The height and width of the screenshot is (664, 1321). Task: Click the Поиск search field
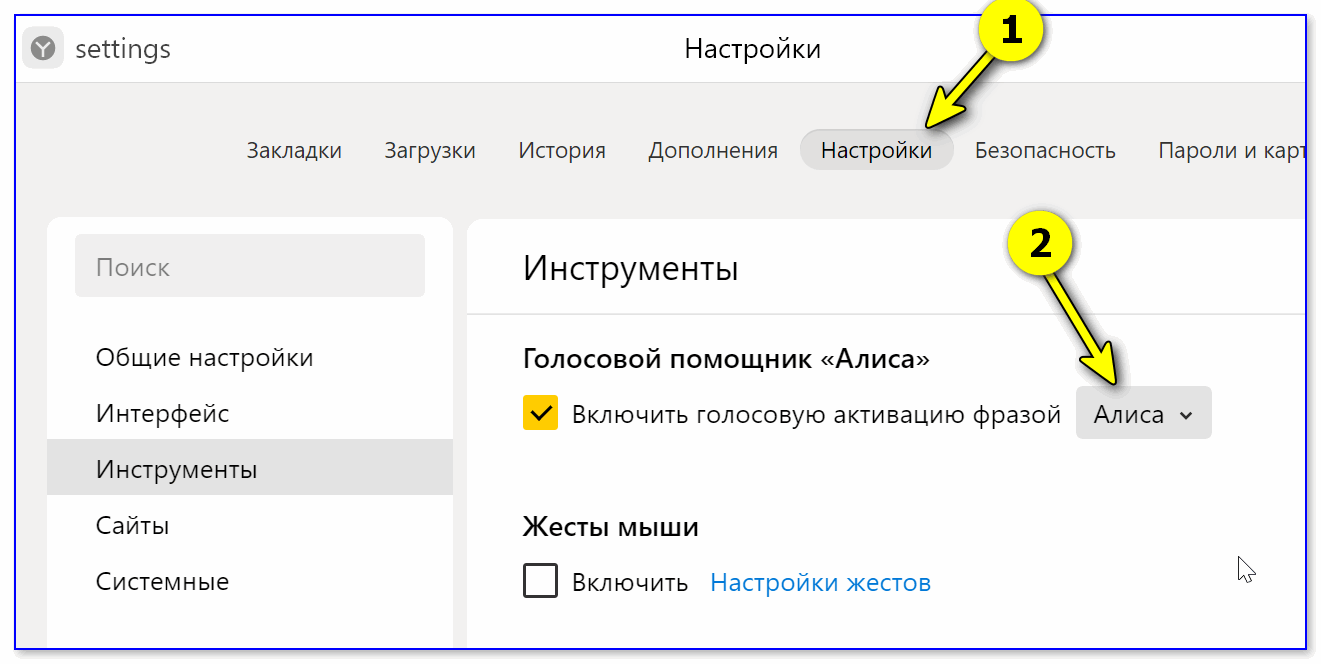[x=250, y=266]
